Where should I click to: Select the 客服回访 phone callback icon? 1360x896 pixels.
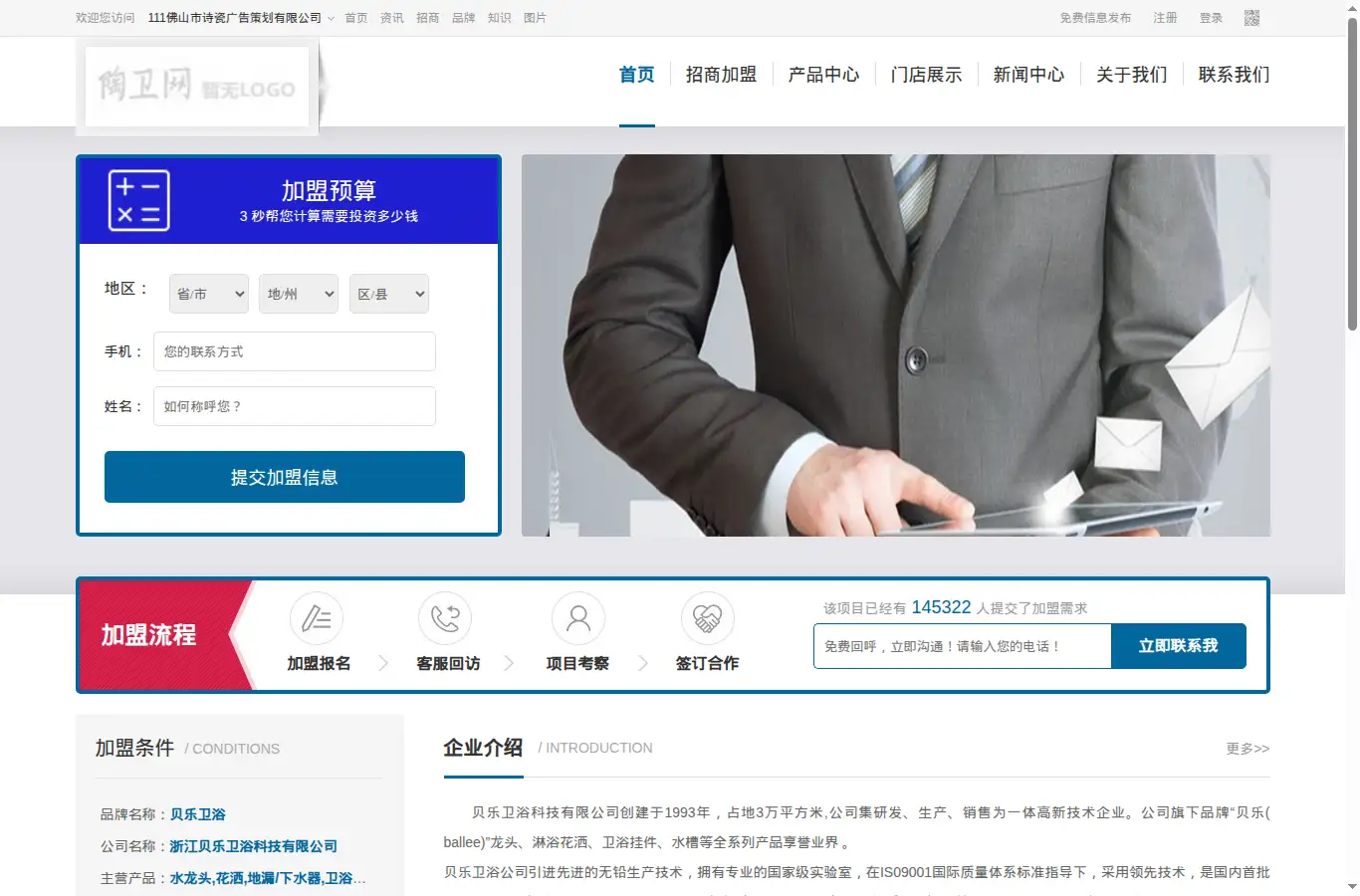coord(445,618)
